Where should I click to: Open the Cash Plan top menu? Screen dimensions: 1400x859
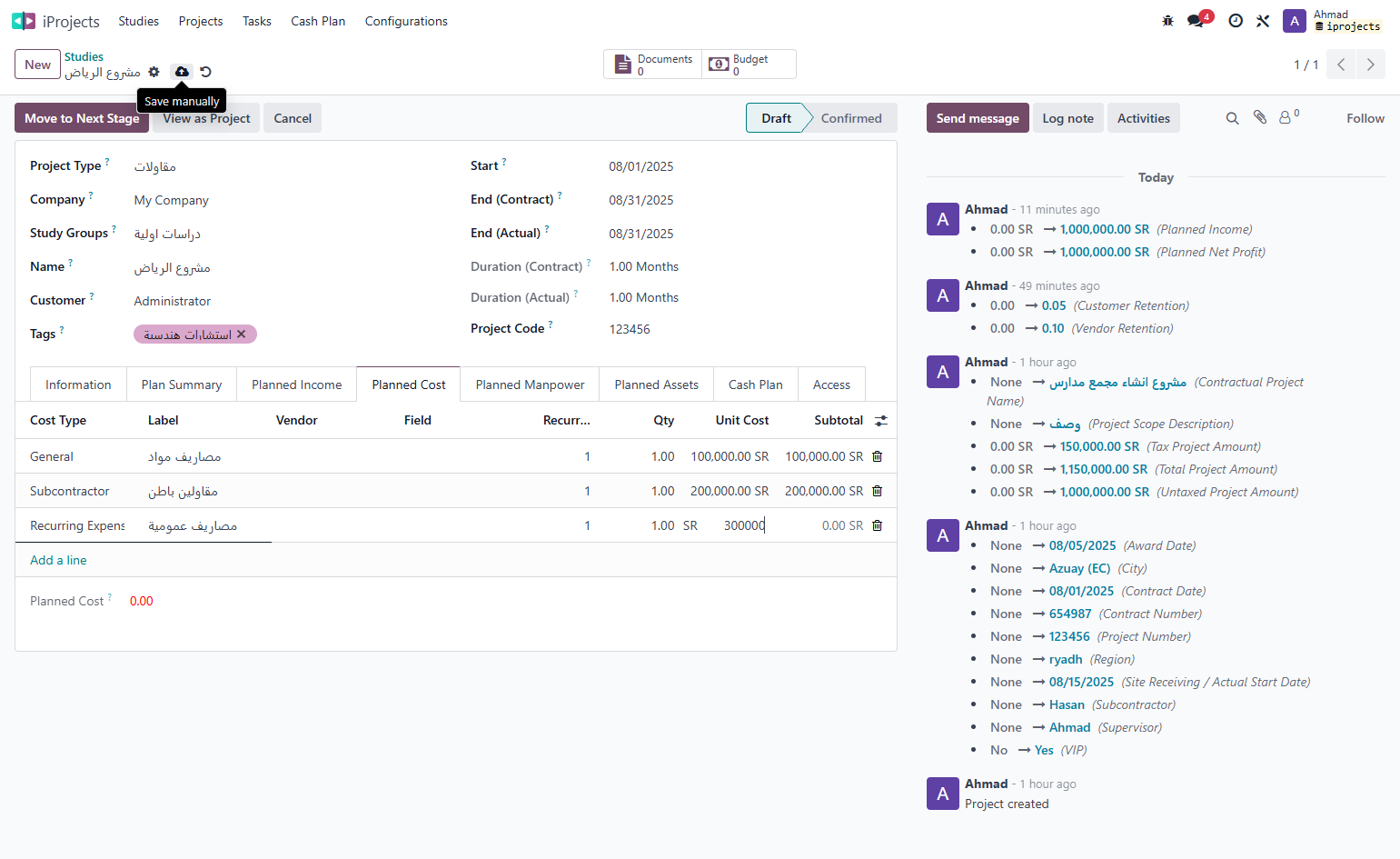pyautogui.click(x=318, y=21)
